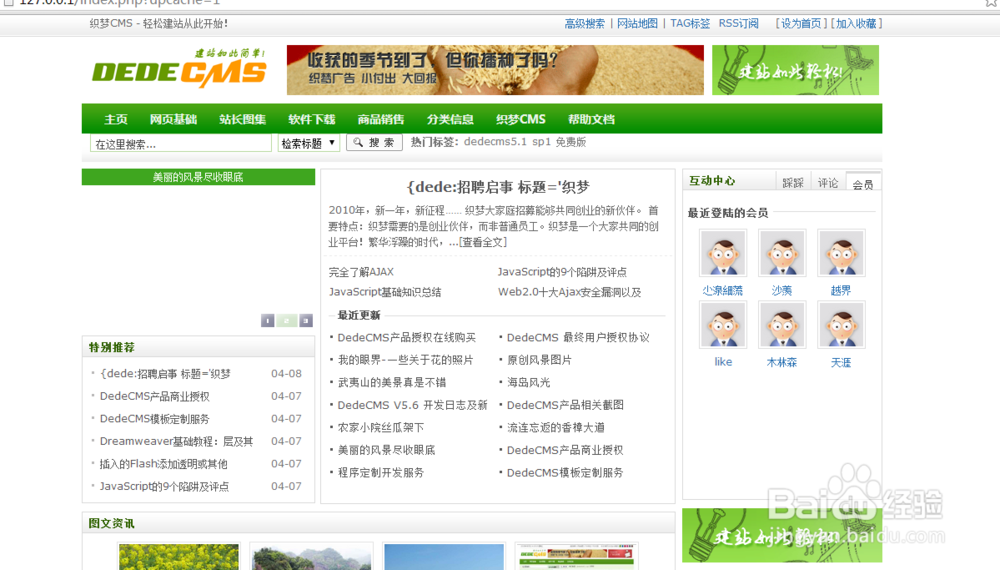Open headline {dede:招聘启事 标题='织梦

pos(497,187)
